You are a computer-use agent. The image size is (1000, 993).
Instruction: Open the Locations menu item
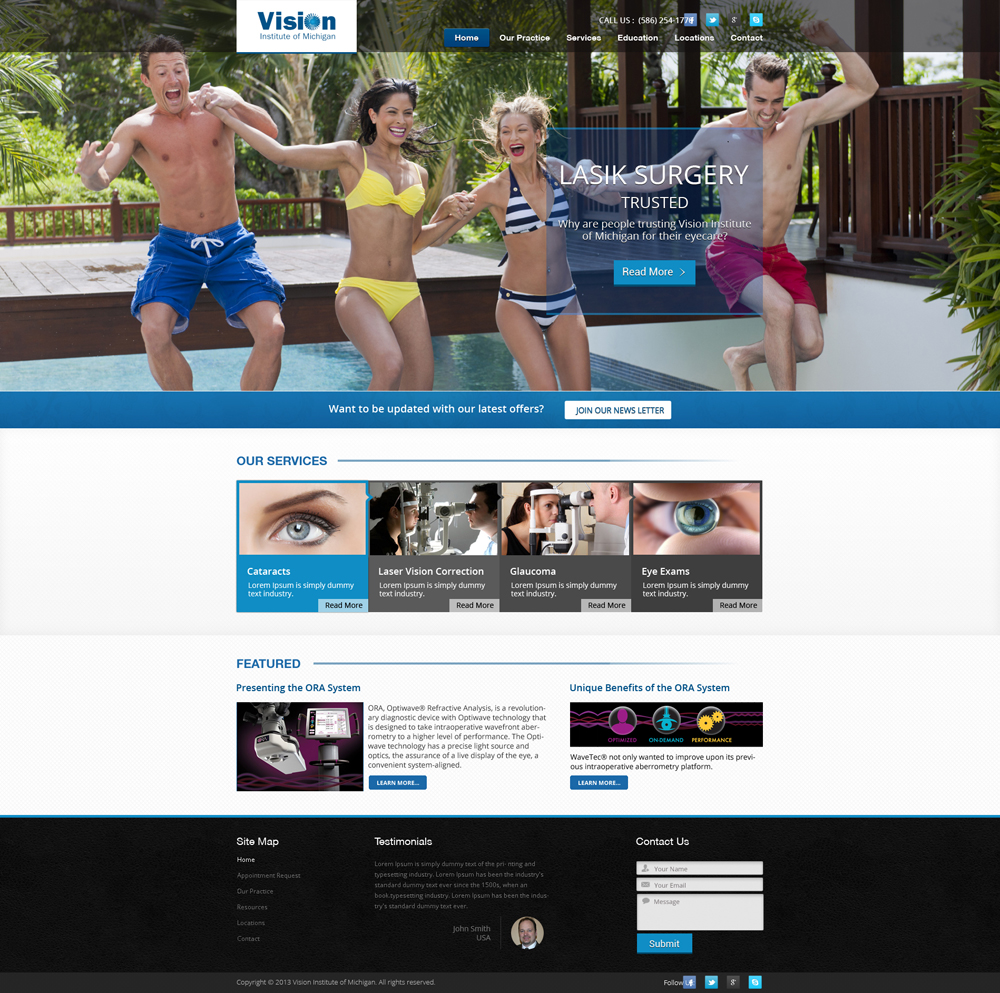pos(694,38)
